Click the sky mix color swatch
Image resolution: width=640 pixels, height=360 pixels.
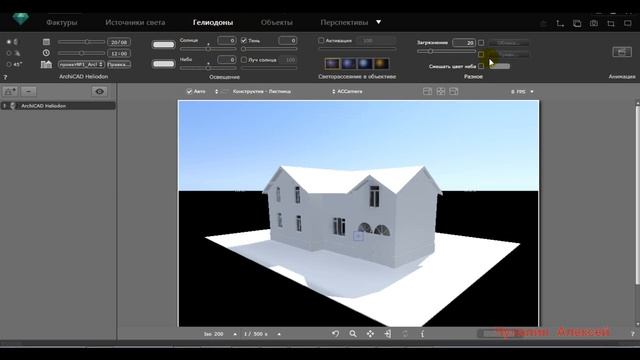(x=500, y=66)
